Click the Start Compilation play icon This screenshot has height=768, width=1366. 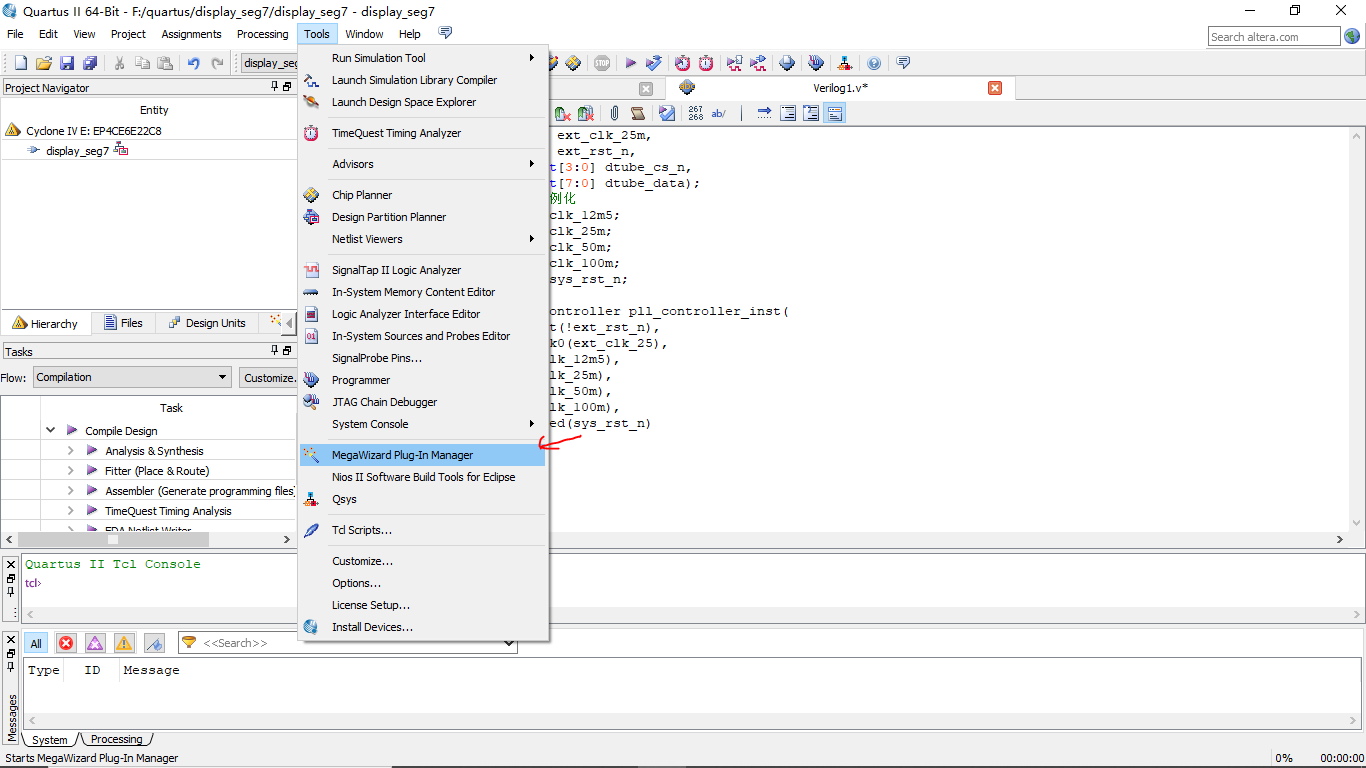[x=631, y=63]
